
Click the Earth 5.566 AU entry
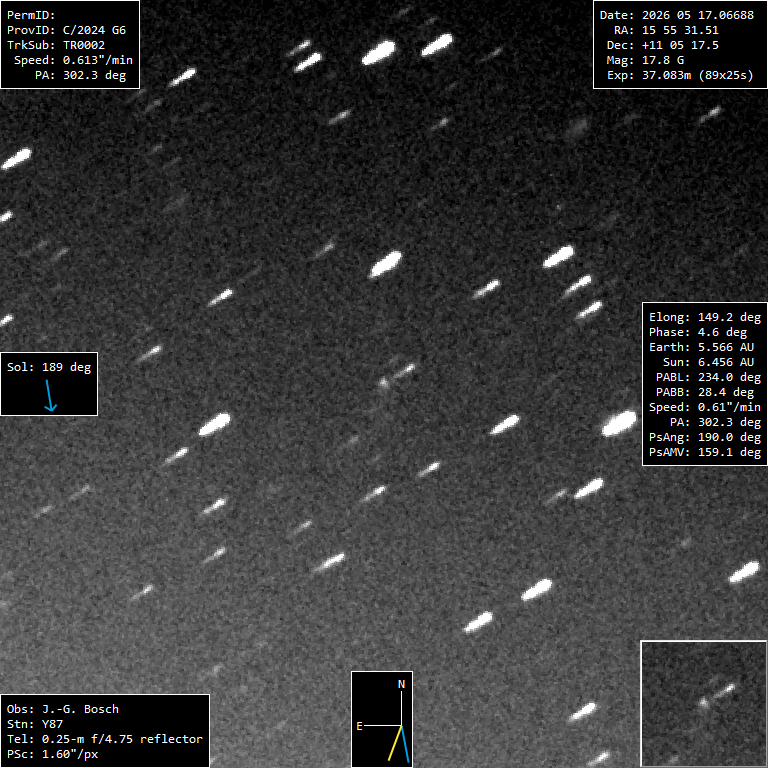pos(701,347)
